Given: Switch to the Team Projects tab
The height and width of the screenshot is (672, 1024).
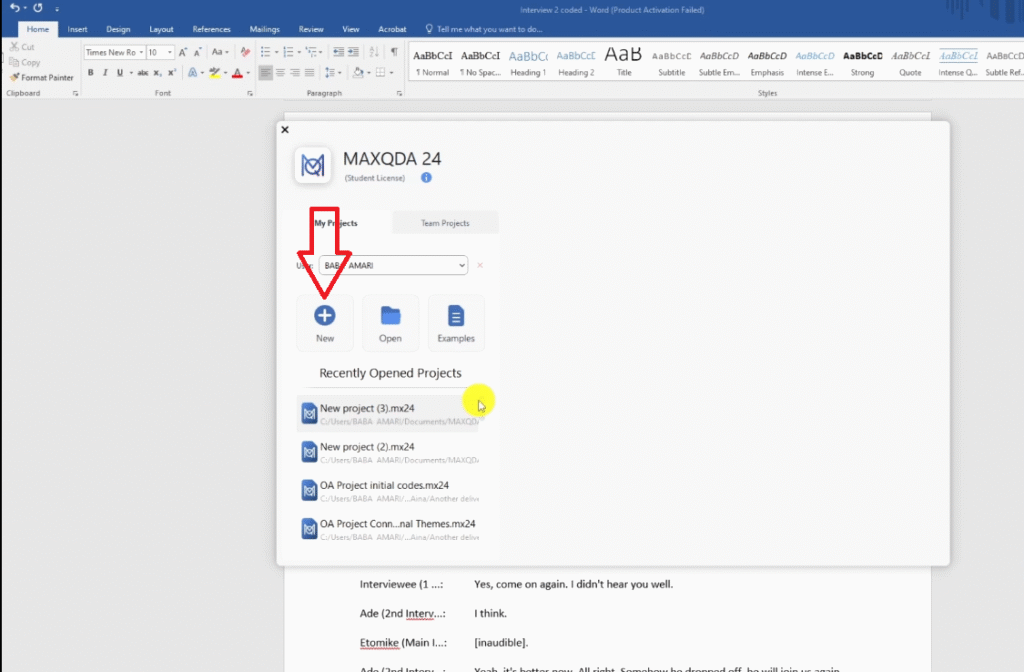Looking at the screenshot, I should (x=445, y=223).
